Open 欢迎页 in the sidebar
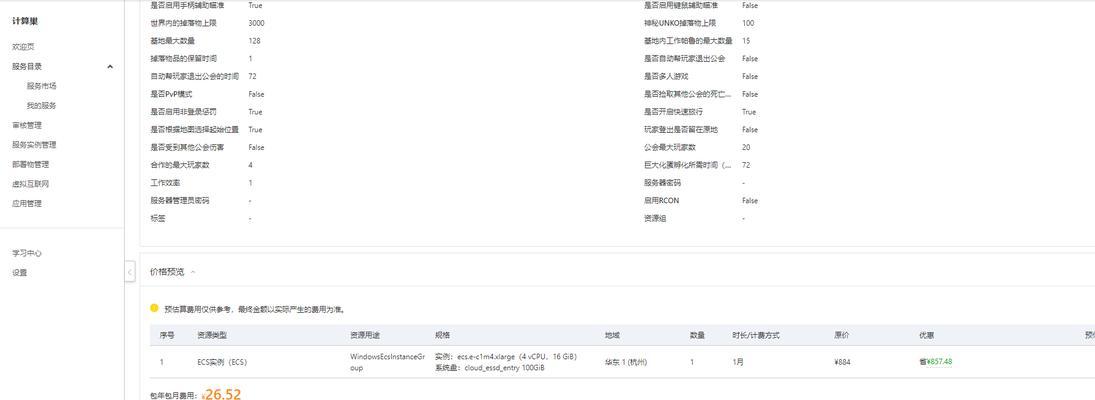1095x400 pixels. click(24, 47)
